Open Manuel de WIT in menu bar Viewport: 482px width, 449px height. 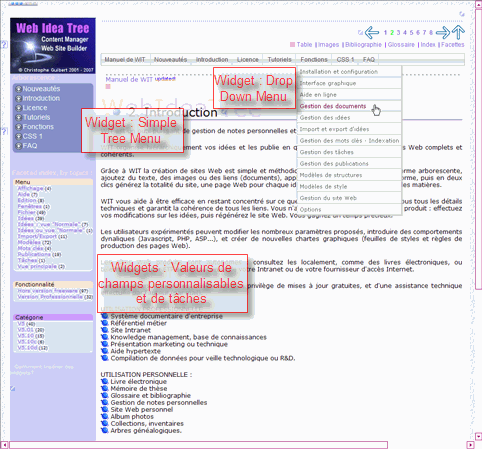pyautogui.click(x=125, y=59)
